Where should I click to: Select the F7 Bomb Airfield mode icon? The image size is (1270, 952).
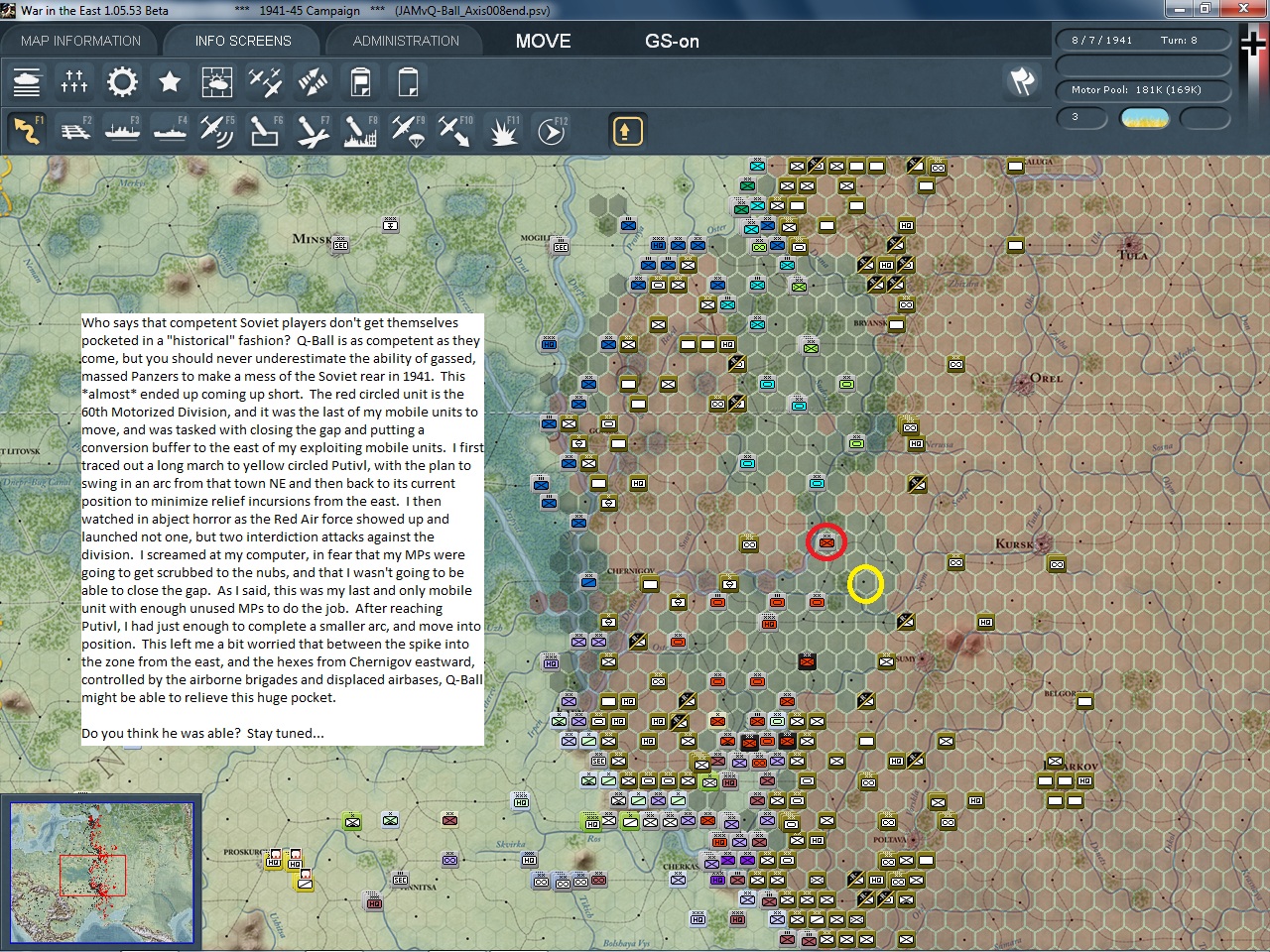(x=313, y=131)
